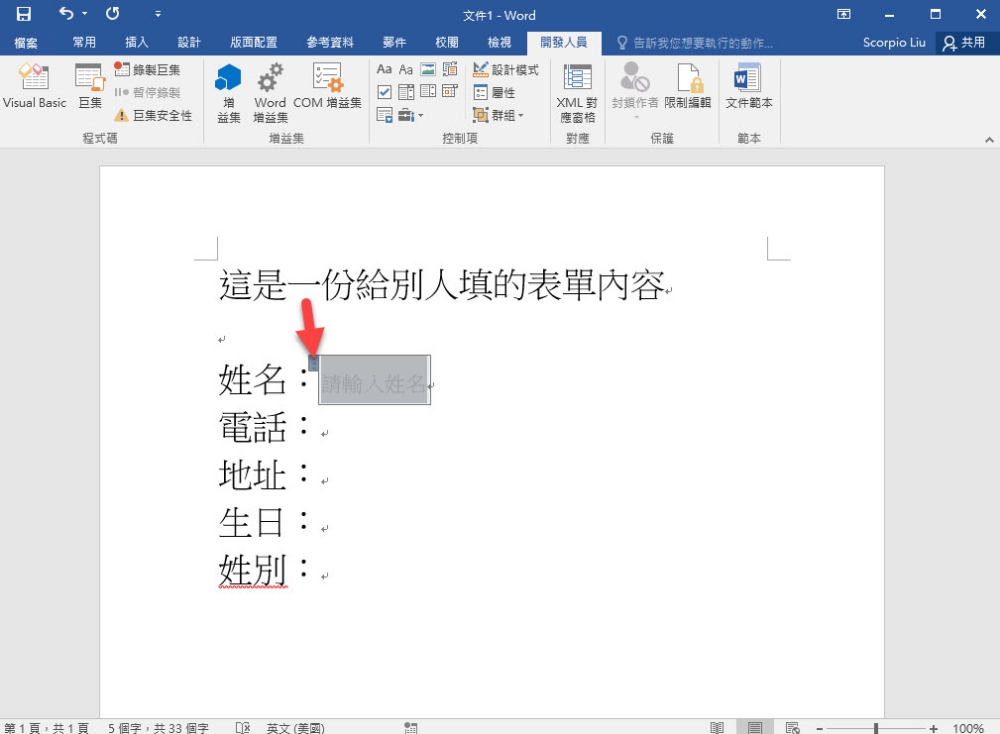Insert a building block gallery control
1000x734 pixels.
point(450,70)
